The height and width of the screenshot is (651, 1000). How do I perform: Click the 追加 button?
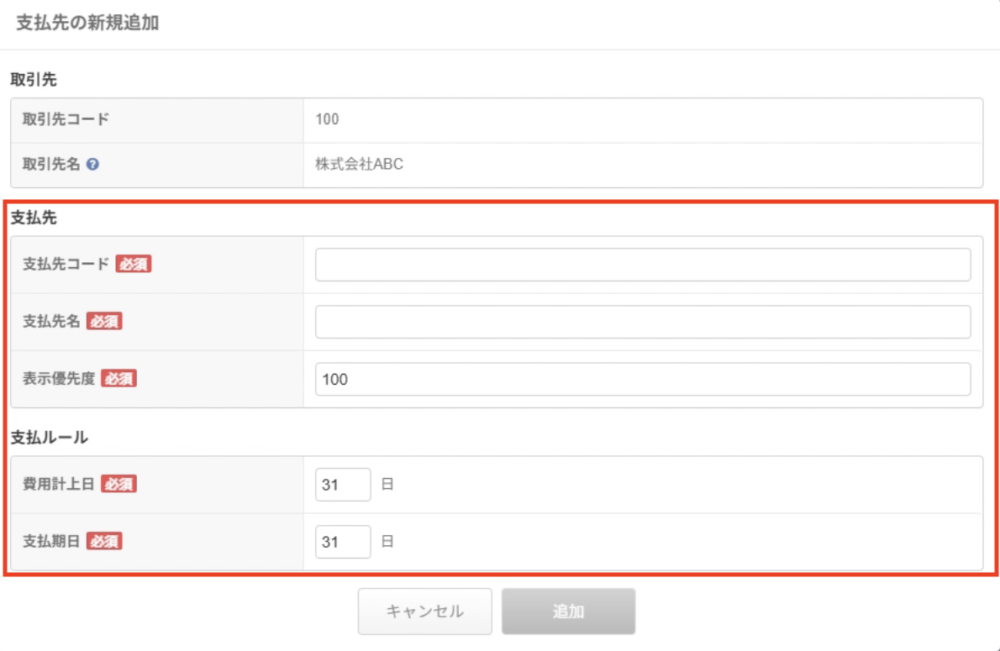[x=568, y=611]
